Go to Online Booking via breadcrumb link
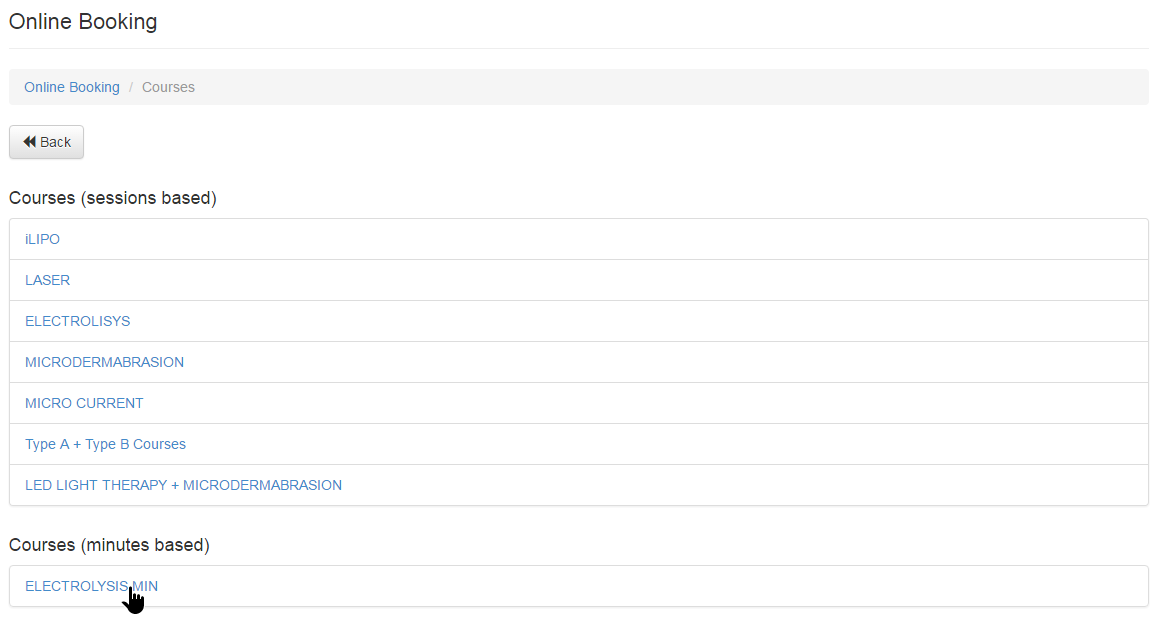Viewport: 1167px width, 619px height. (72, 87)
